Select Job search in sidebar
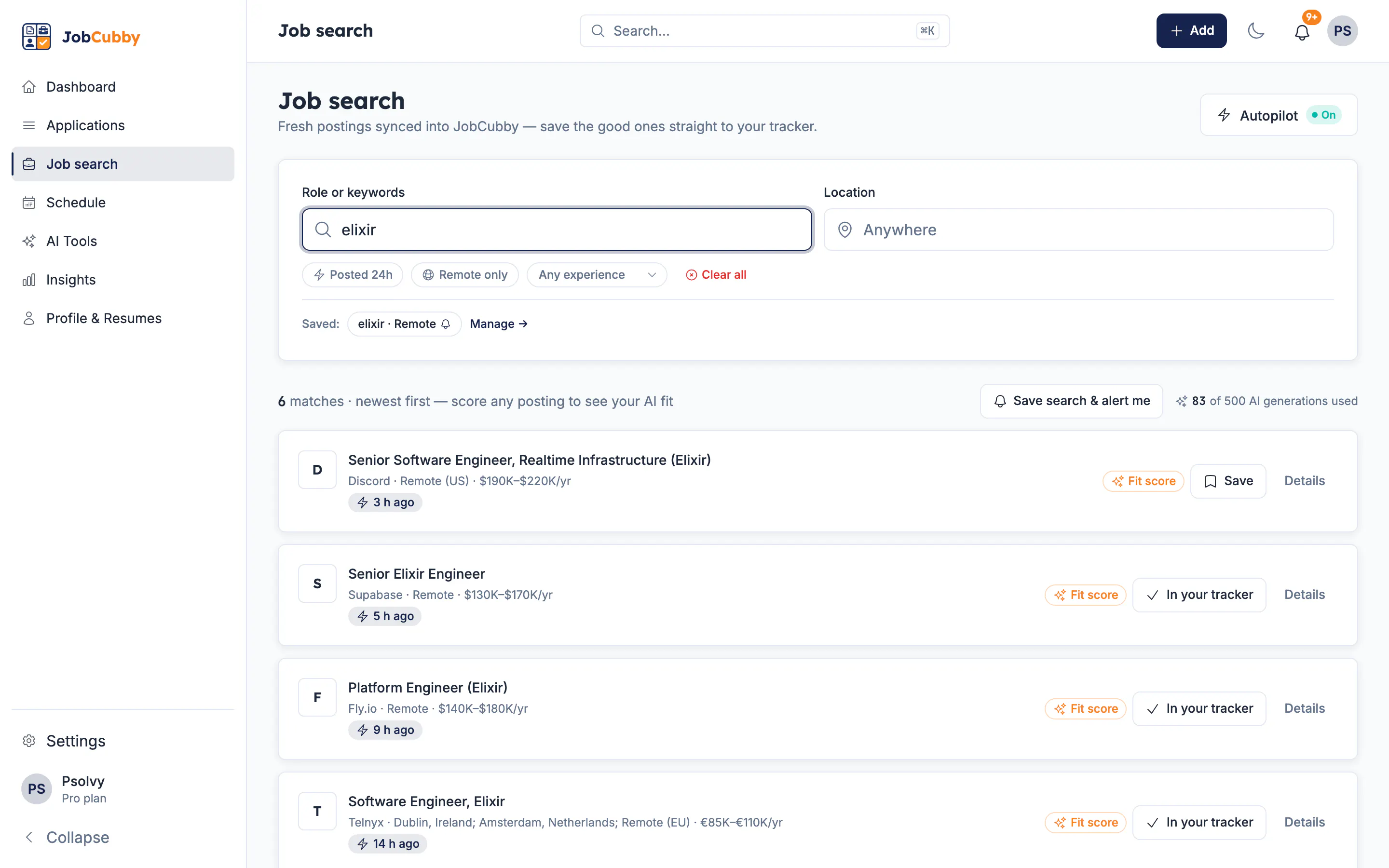 (123, 163)
